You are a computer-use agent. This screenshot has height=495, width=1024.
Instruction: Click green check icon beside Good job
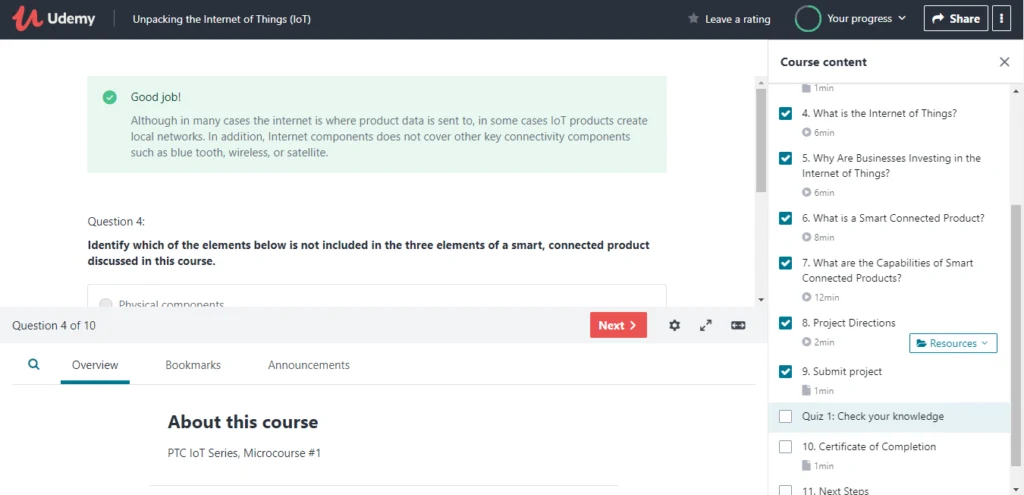[x=110, y=97]
